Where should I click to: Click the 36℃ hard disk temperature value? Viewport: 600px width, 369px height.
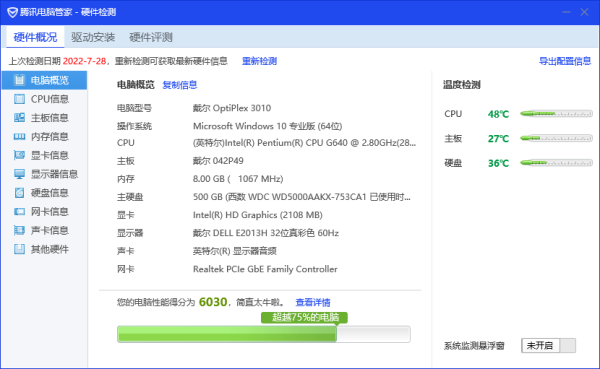click(498, 163)
